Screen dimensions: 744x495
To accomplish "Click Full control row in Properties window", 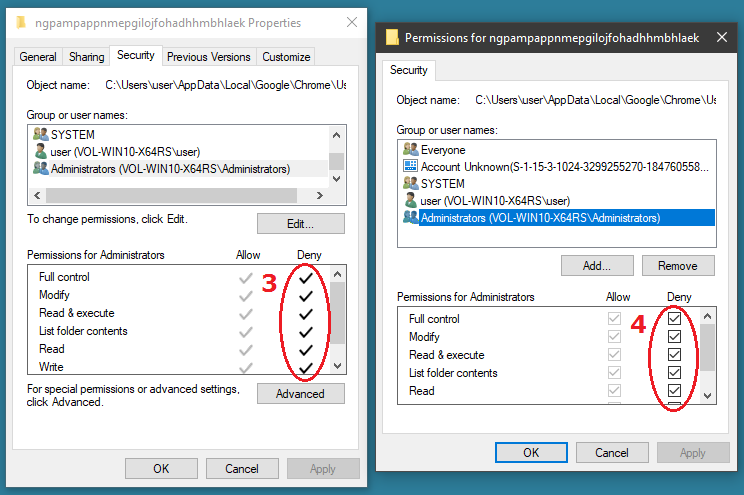I will (x=179, y=277).
